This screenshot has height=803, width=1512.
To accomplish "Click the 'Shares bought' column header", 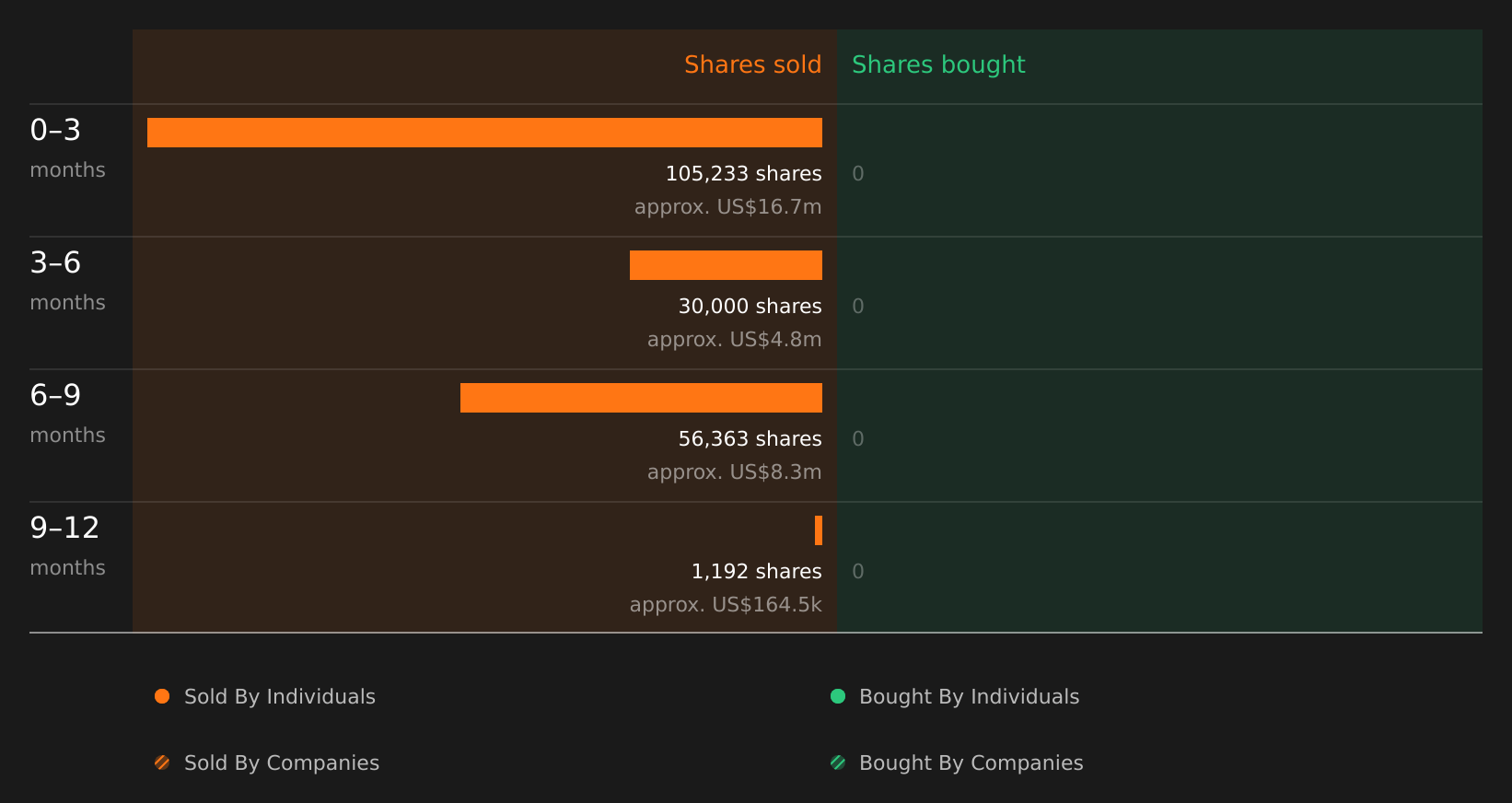I will point(938,65).
